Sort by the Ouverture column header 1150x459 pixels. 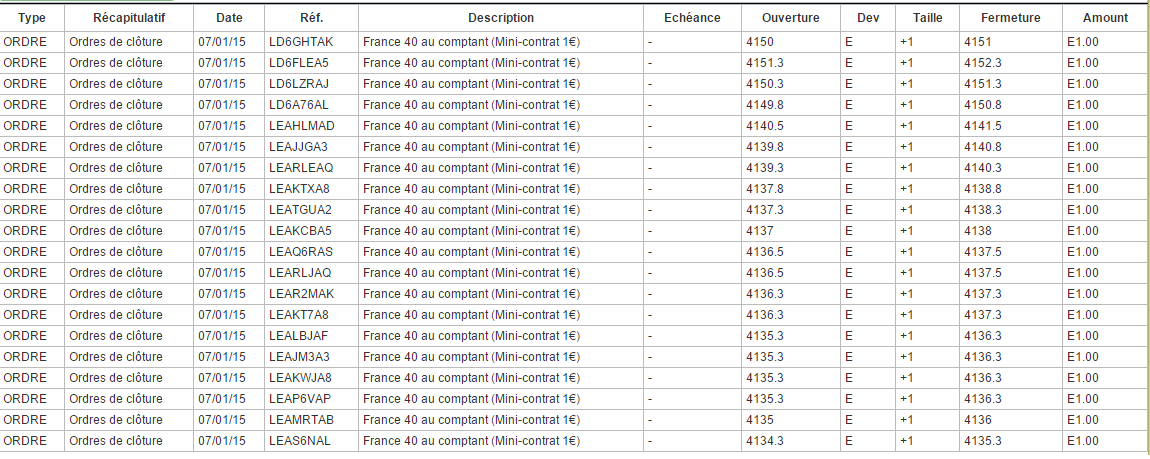(x=790, y=18)
